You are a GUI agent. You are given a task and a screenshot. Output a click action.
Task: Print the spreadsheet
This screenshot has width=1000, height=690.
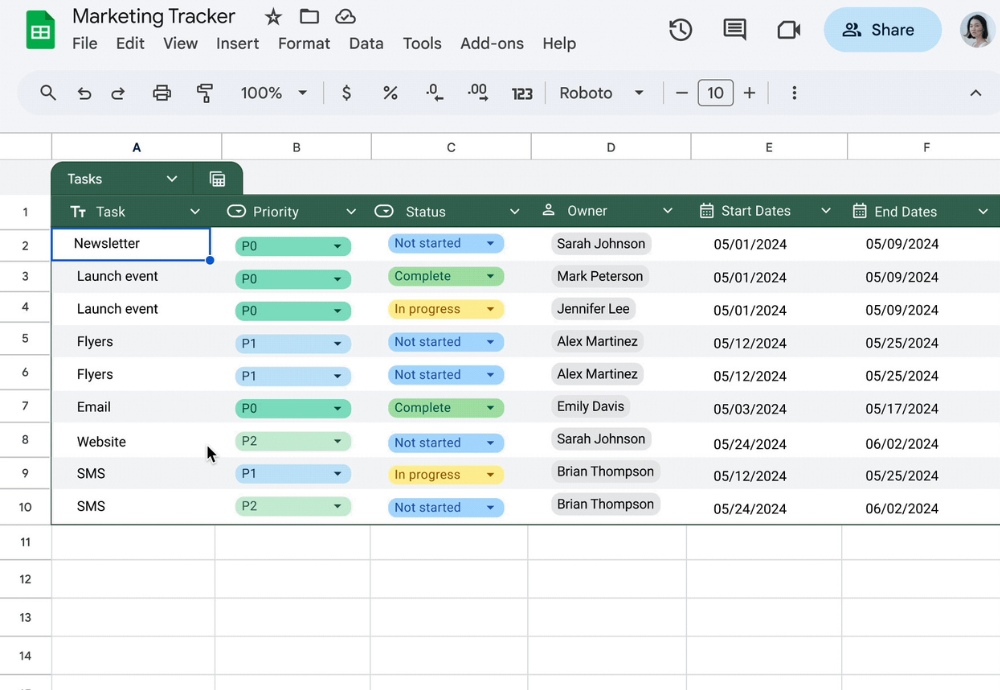[162, 93]
